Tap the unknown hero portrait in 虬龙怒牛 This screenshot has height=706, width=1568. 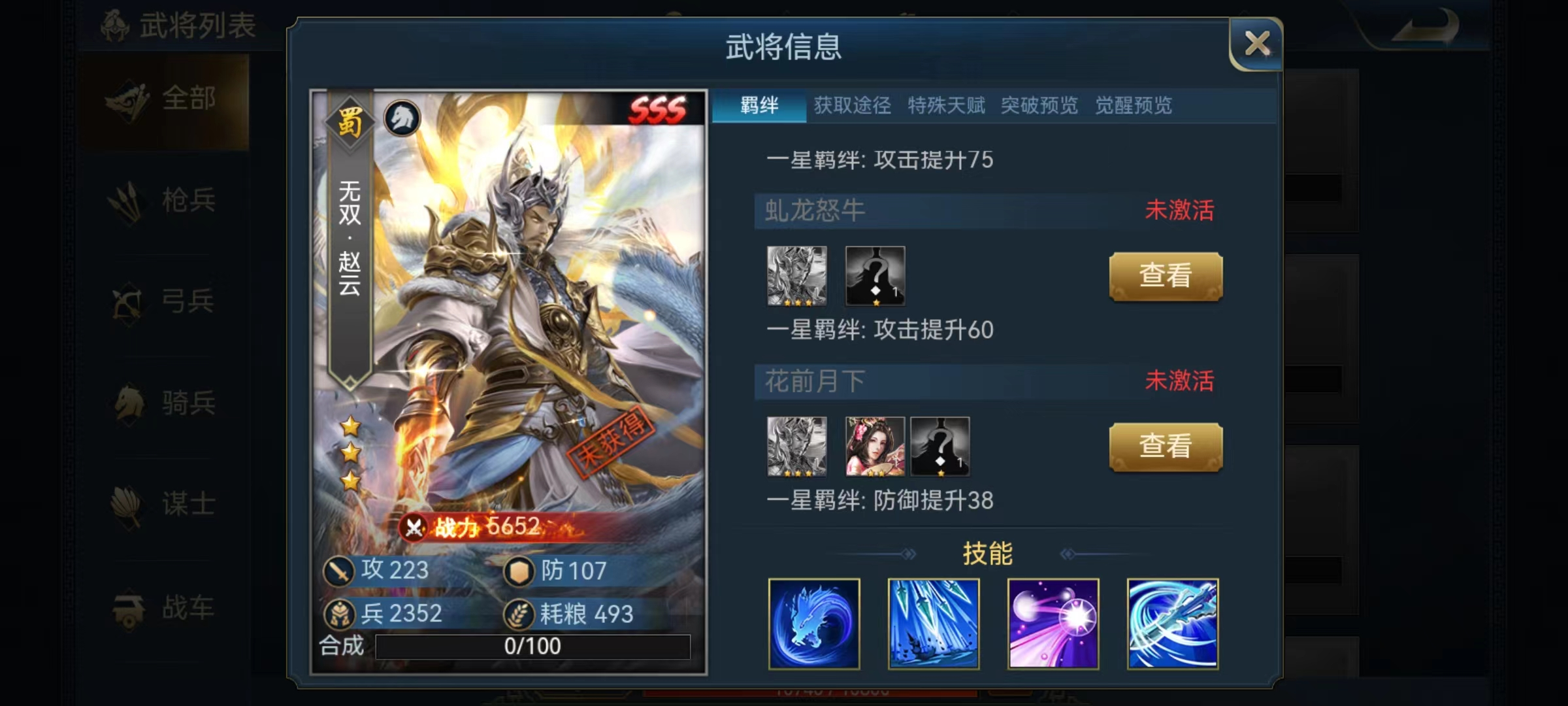875,276
